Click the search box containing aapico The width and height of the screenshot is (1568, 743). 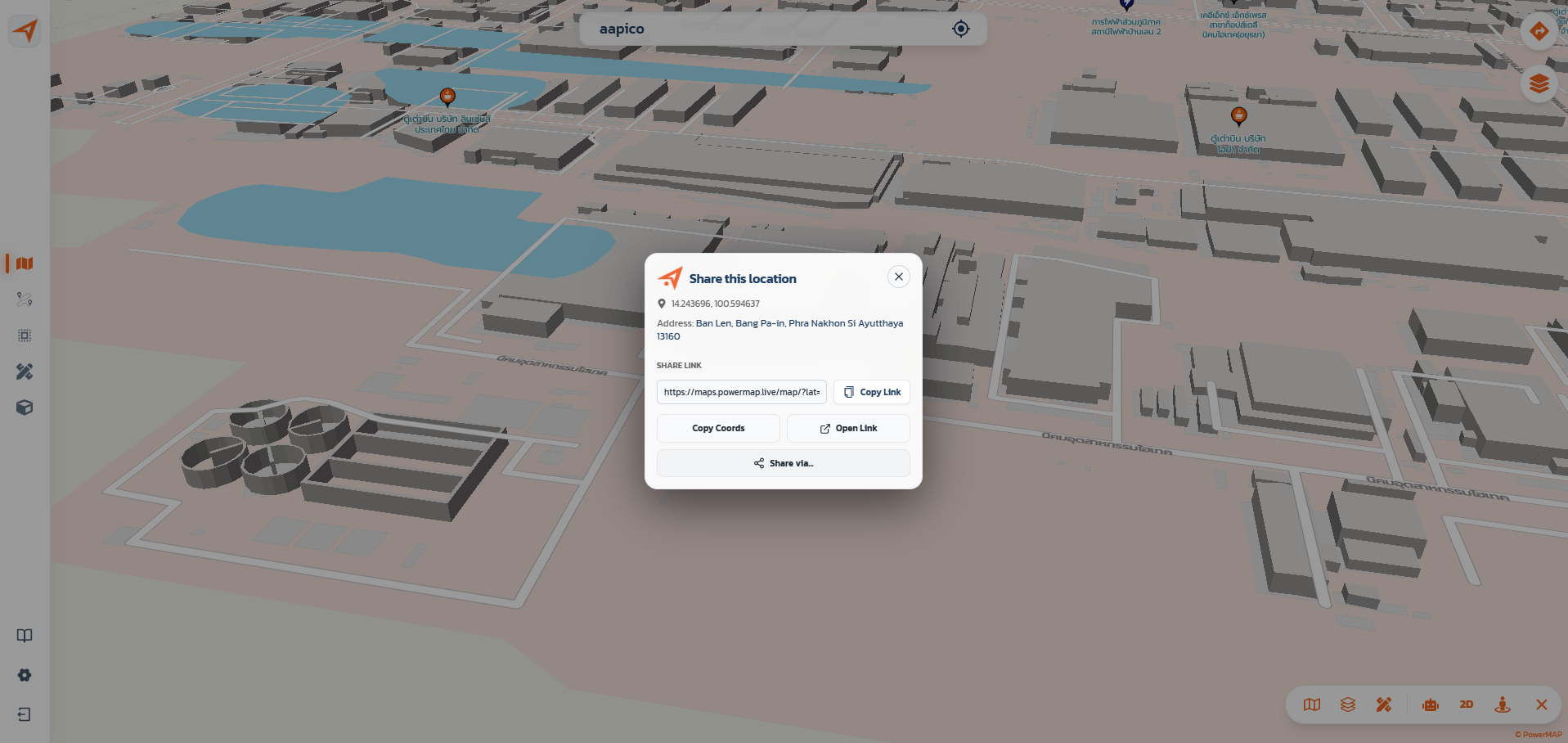coord(783,29)
